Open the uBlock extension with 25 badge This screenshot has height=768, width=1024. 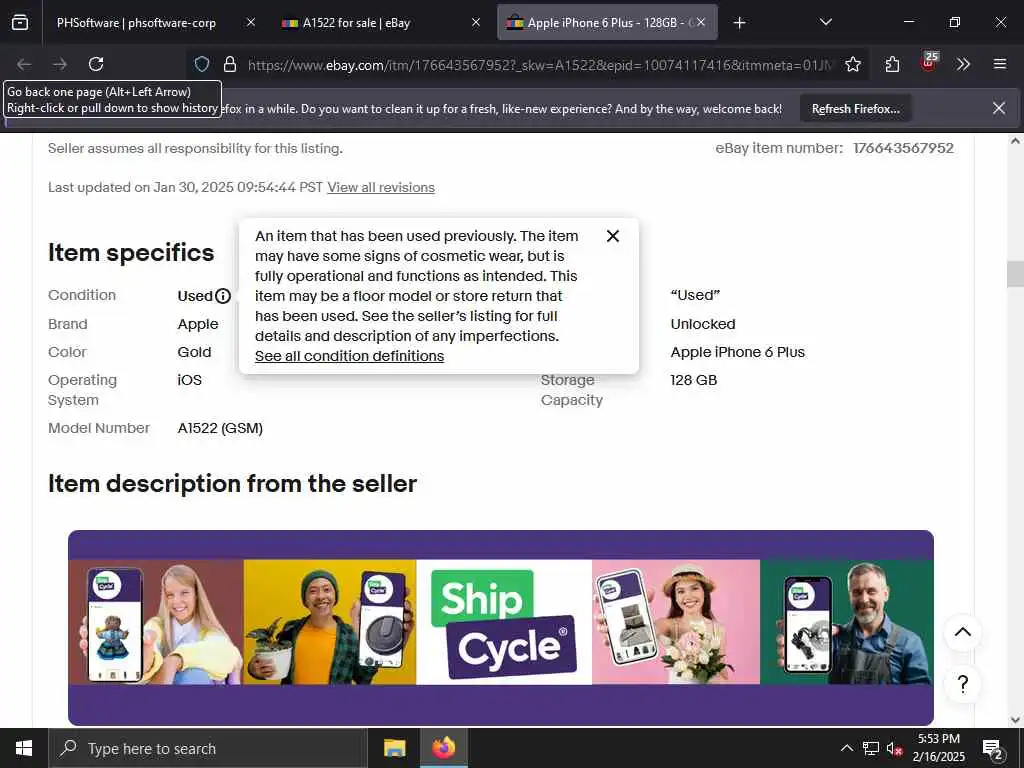(x=929, y=63)
